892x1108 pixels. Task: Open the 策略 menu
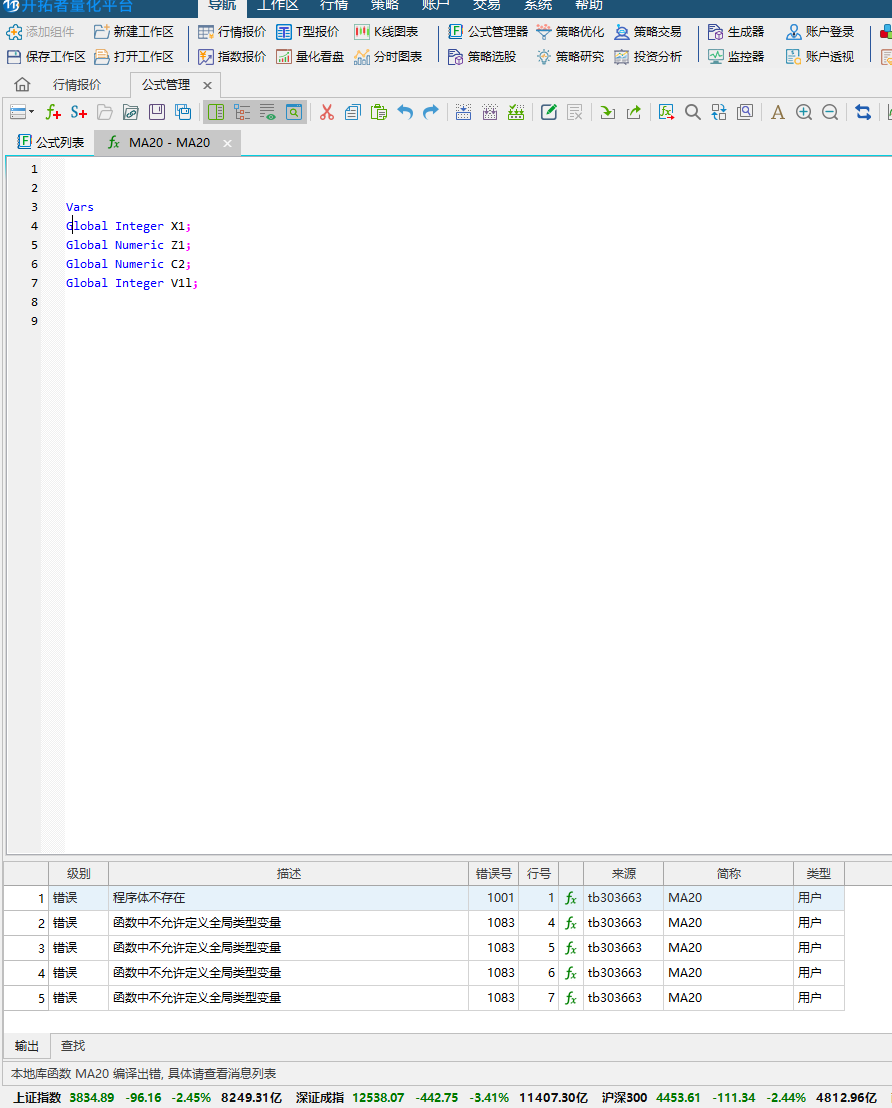pos(385,6)
